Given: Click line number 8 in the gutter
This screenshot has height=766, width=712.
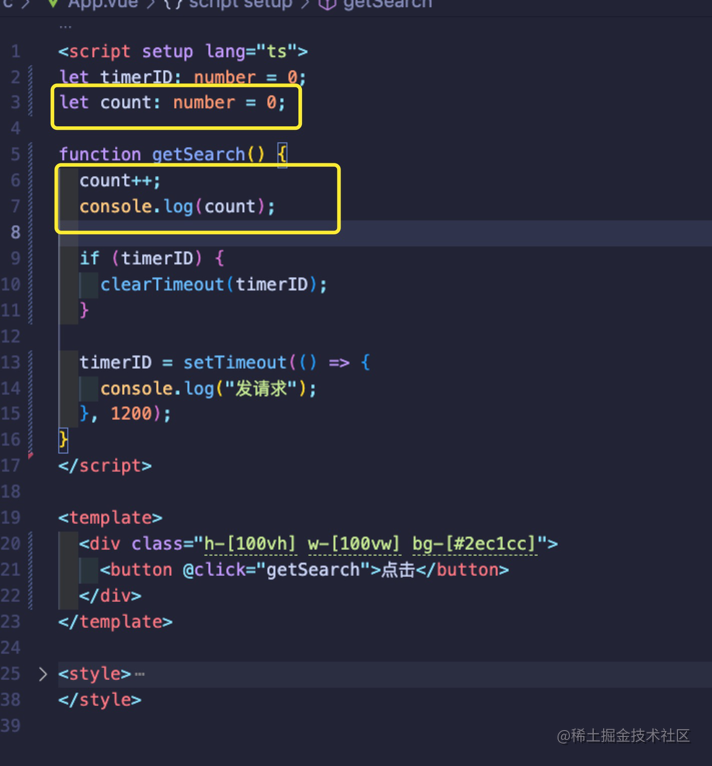Looking at the screenshot, I should click(x=15, y=233).
